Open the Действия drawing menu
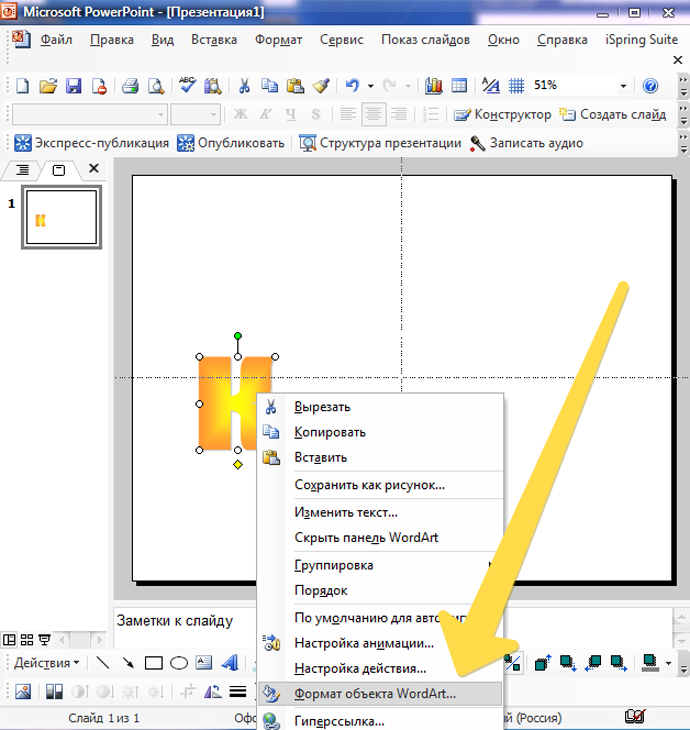The width and height of the screenshot is (690, 730). click(x=47, y=663)
